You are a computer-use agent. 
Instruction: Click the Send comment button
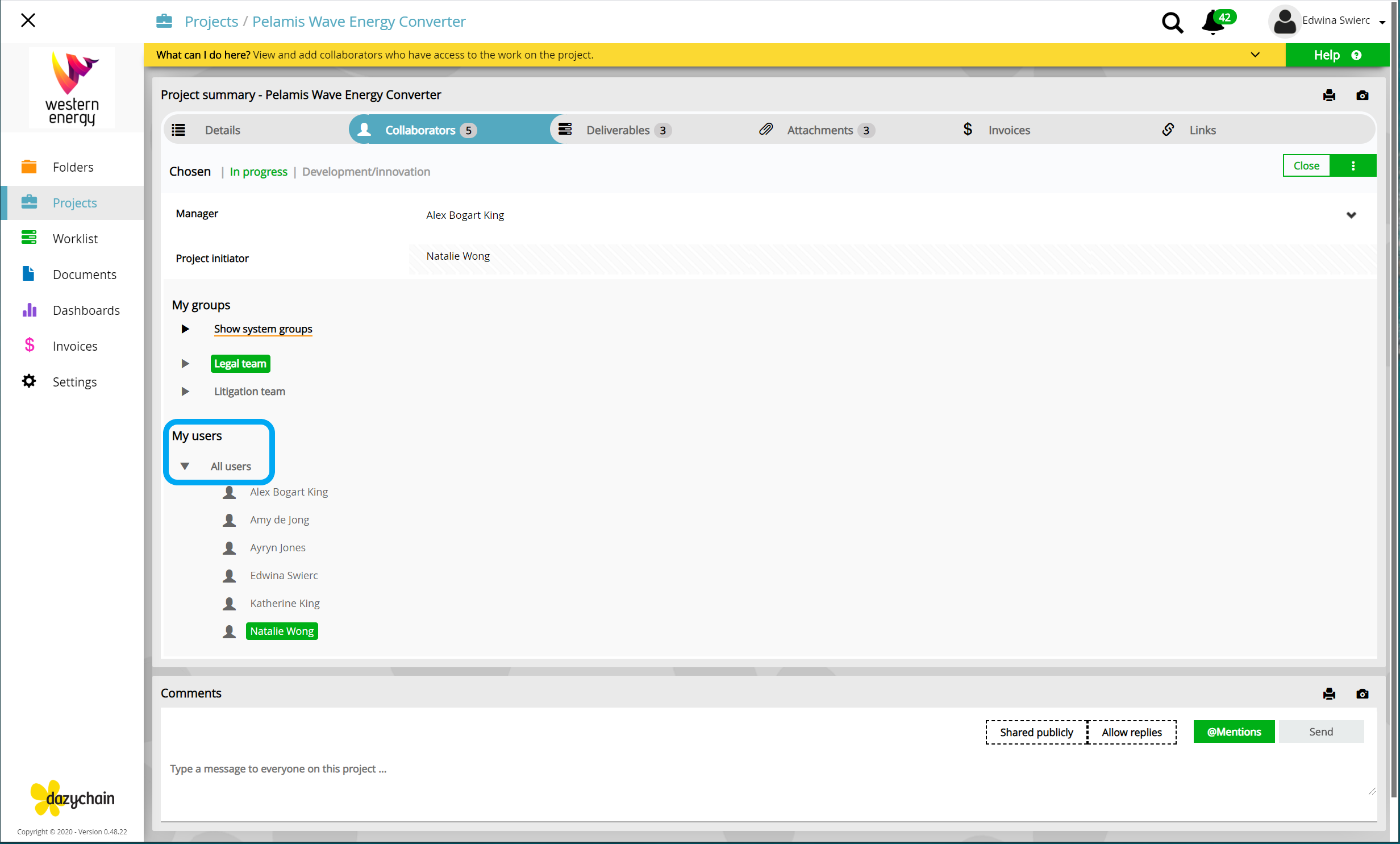pyautogui.click(x=1320, y=731)
